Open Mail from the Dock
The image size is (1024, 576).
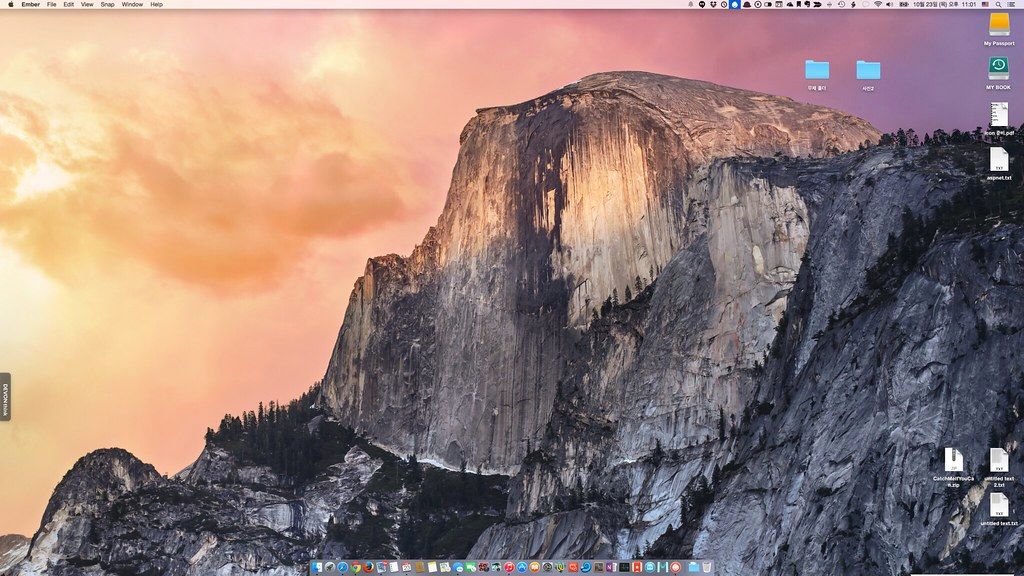[x=382, y=567]
